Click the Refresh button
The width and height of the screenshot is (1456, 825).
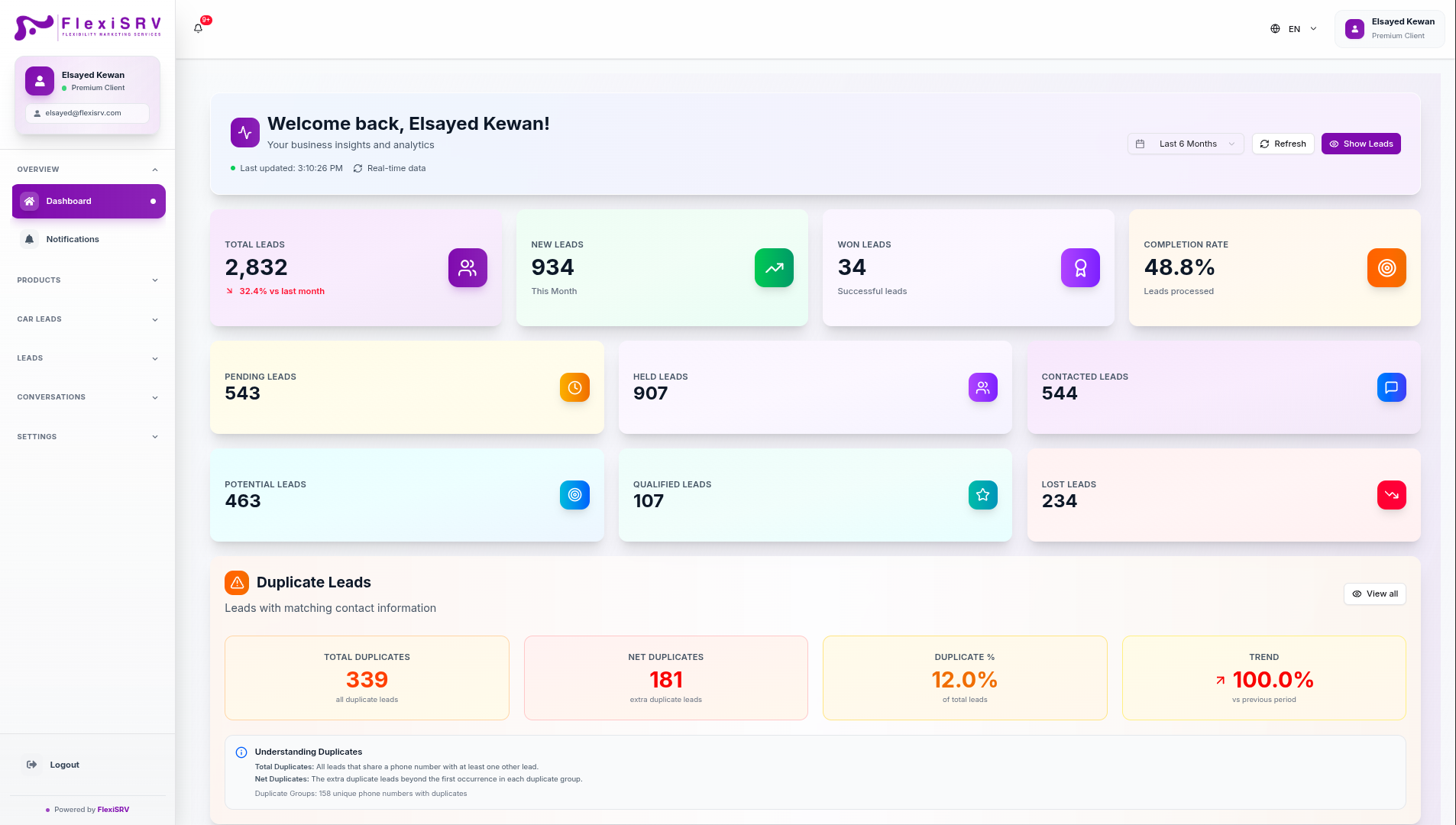[1283, 144]
